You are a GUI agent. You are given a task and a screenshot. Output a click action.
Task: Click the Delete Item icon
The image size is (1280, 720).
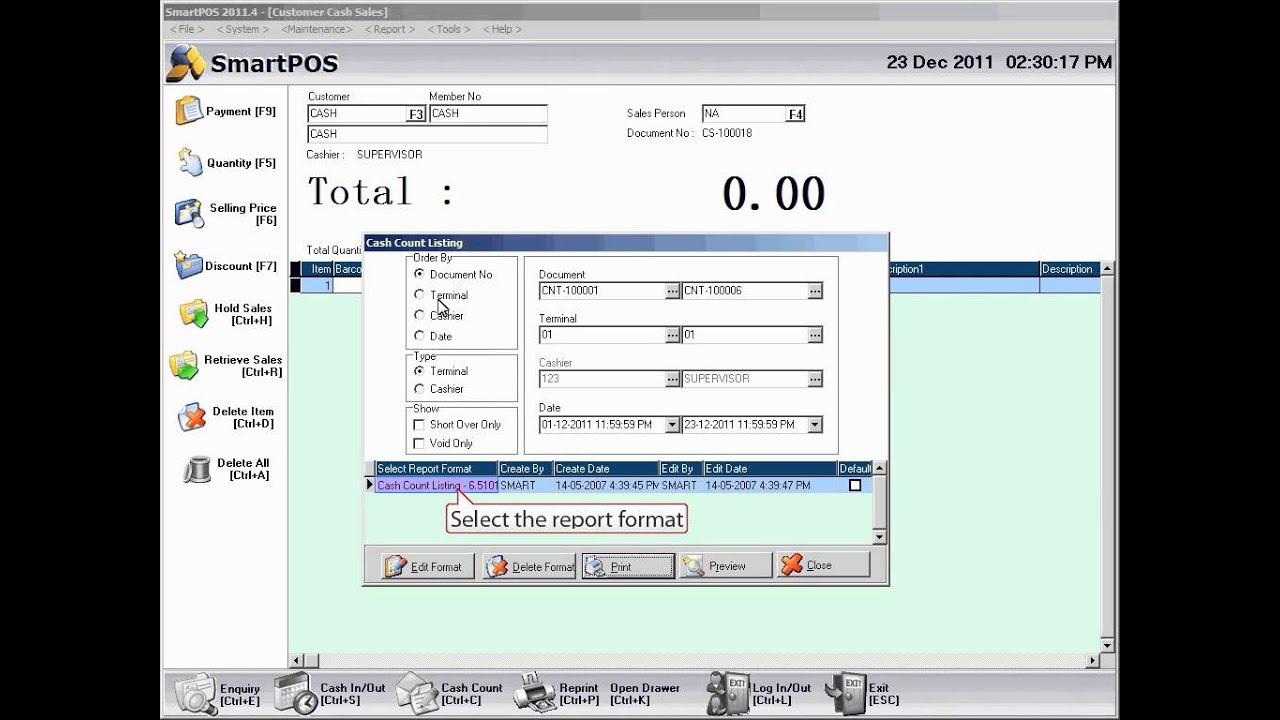pos(192,417)
